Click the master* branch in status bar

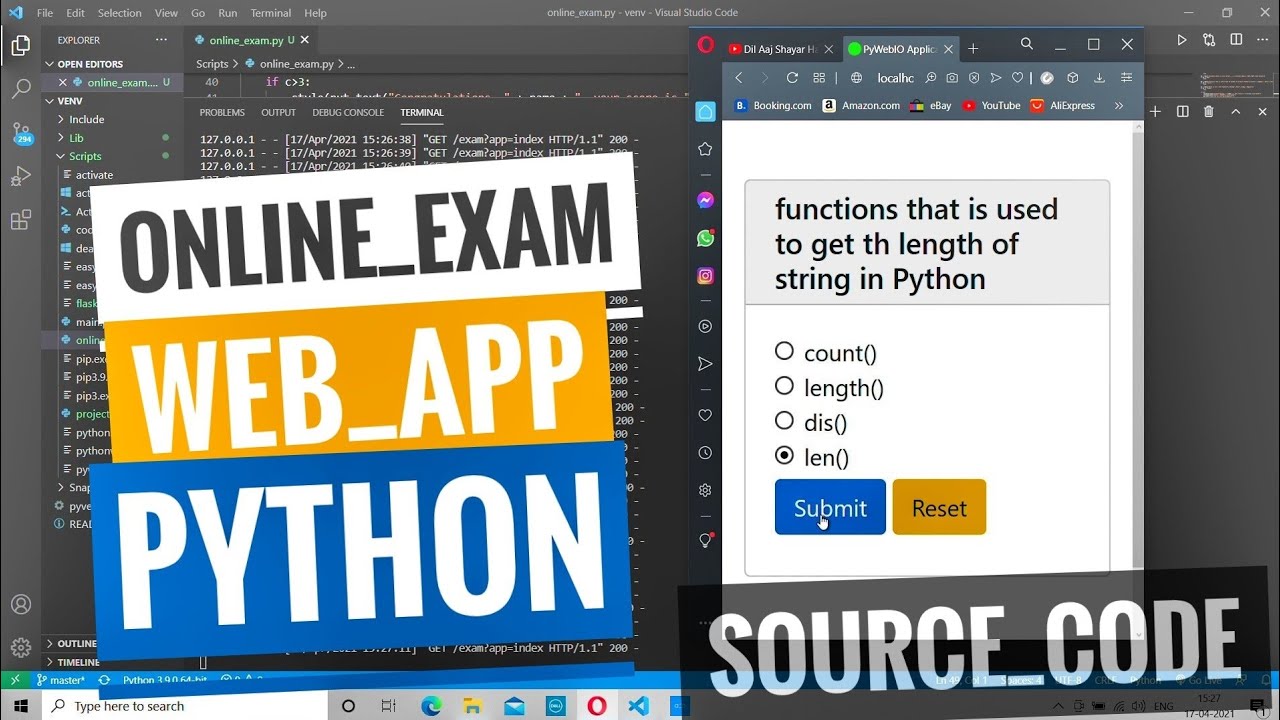click(60, 680)
